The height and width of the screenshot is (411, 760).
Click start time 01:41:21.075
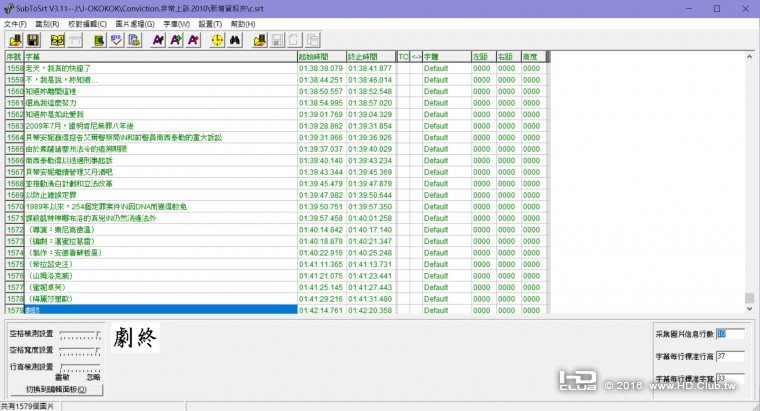[x=321, y=276]
